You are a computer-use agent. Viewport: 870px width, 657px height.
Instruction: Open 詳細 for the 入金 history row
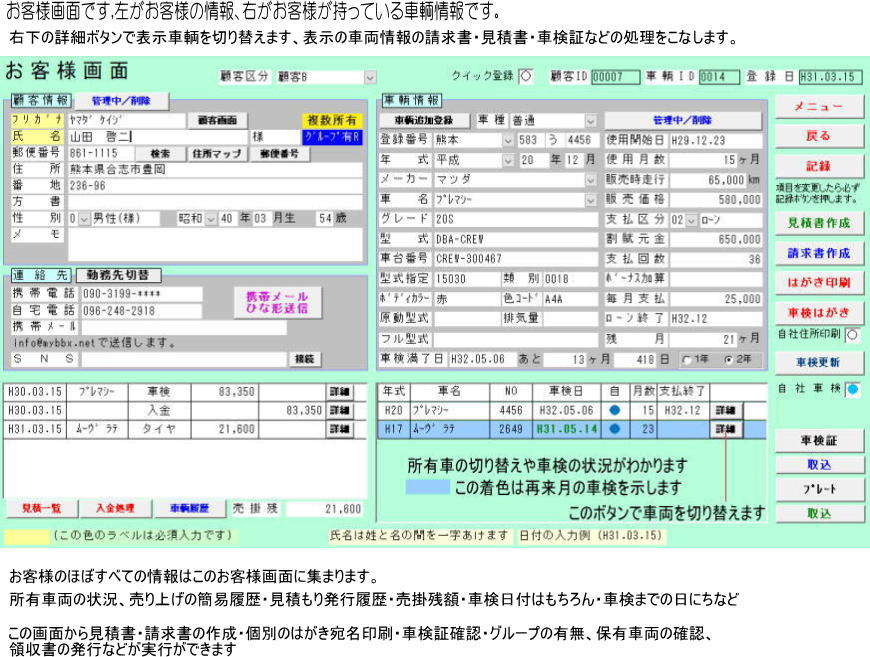point(340,411)
